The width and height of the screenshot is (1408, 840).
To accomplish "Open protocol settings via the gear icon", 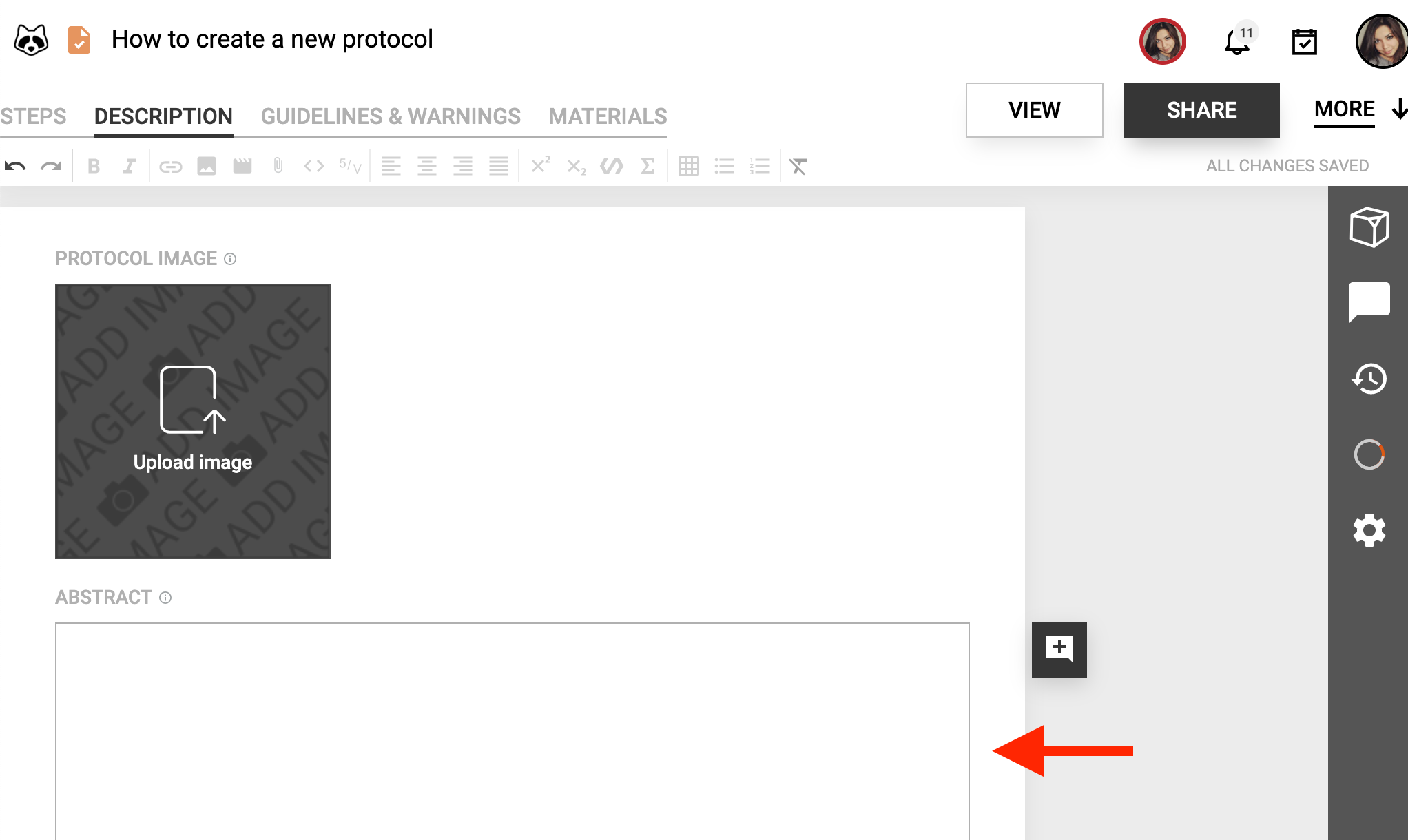I will coord(1369,530).
